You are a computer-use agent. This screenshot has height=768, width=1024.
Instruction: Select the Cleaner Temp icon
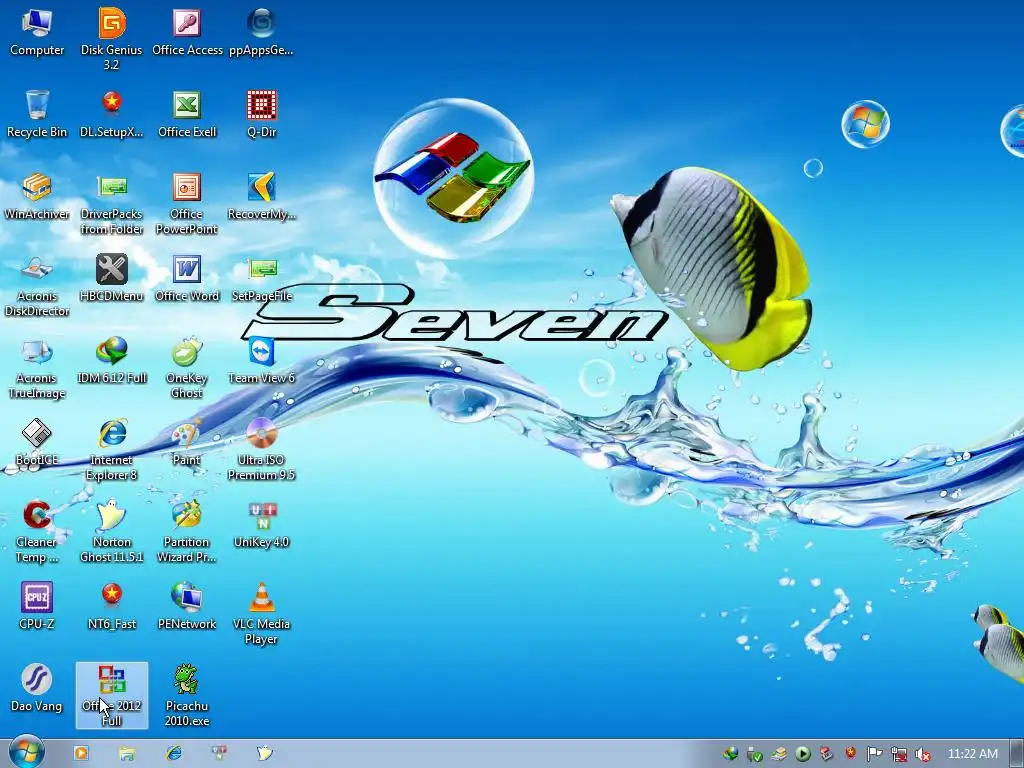tap(37, 532)
